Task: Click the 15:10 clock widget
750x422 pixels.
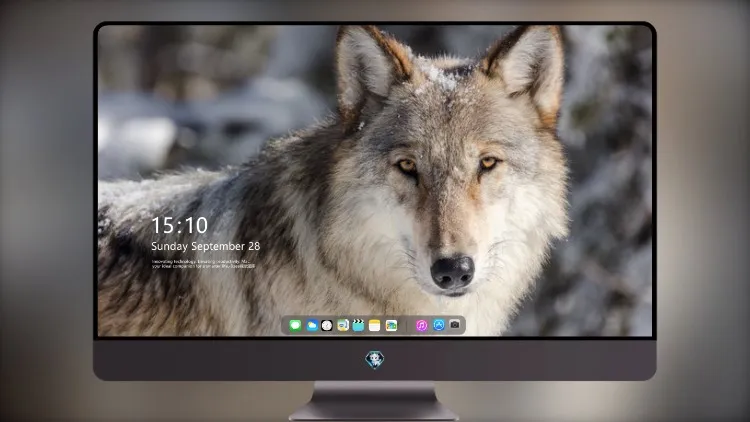Action: pyautogui.click(x=179, y=225)
